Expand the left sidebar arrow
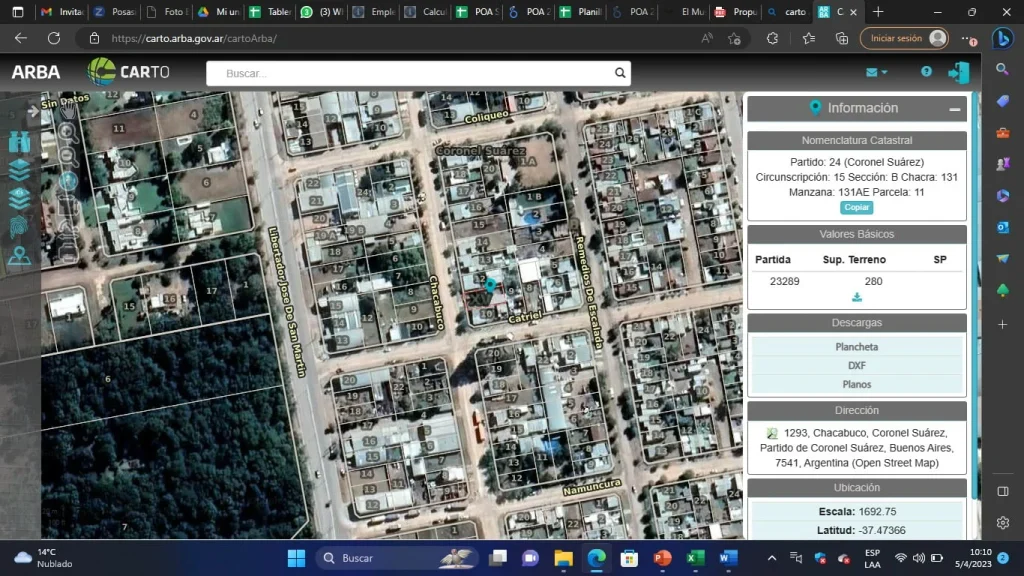1024x576 pixels. pos(33,112)
